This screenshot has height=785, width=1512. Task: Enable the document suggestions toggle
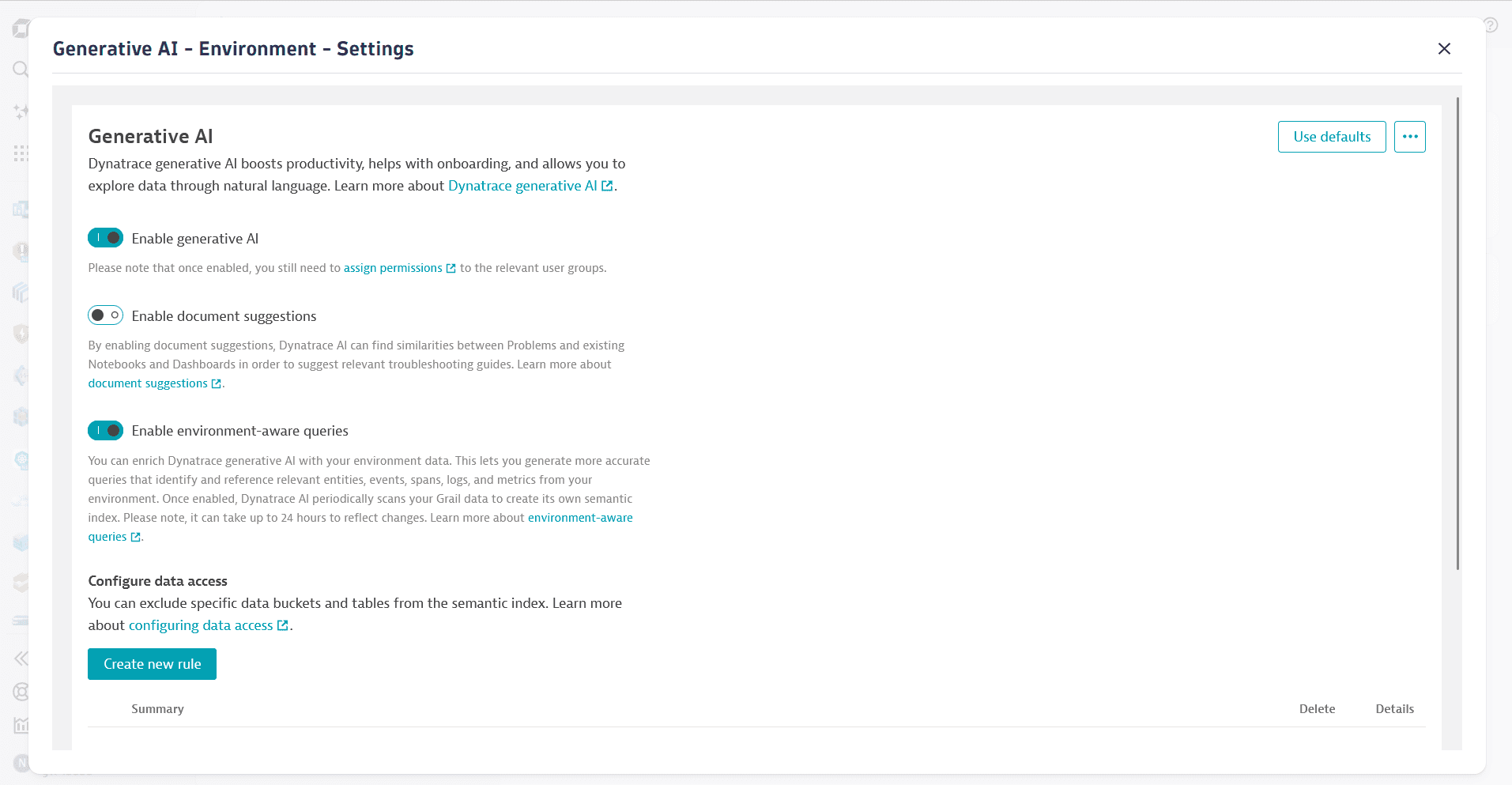[x=105, y=315]
